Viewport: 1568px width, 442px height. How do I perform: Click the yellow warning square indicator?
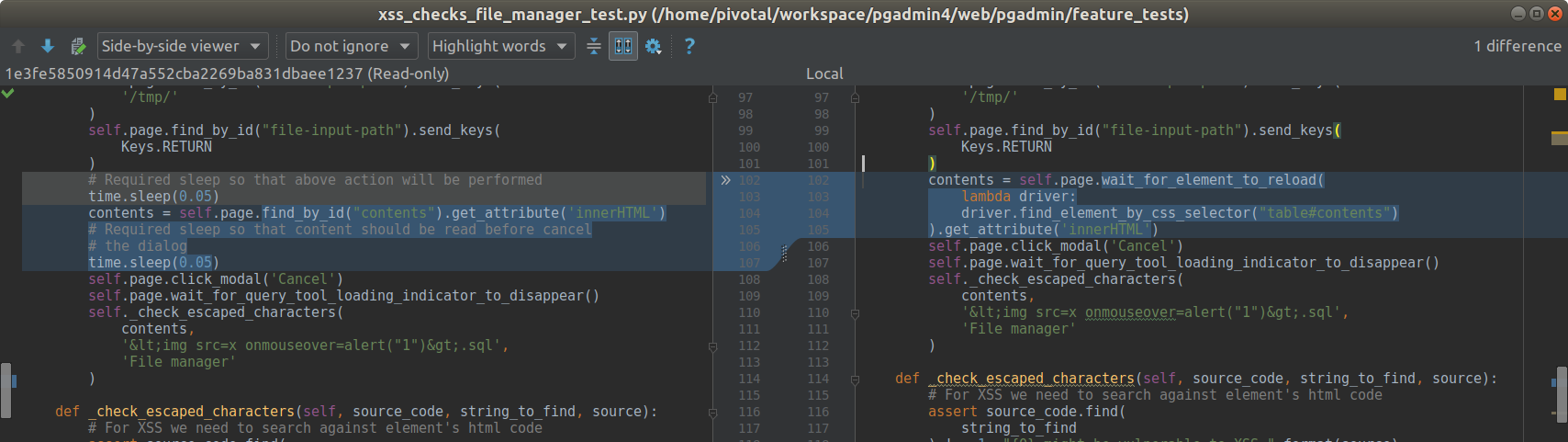(1559, 95)
